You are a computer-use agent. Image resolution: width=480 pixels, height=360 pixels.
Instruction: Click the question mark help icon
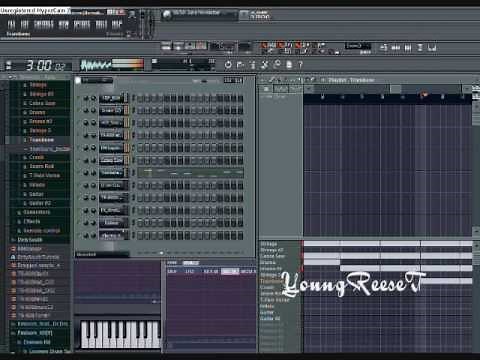(300, 64)
